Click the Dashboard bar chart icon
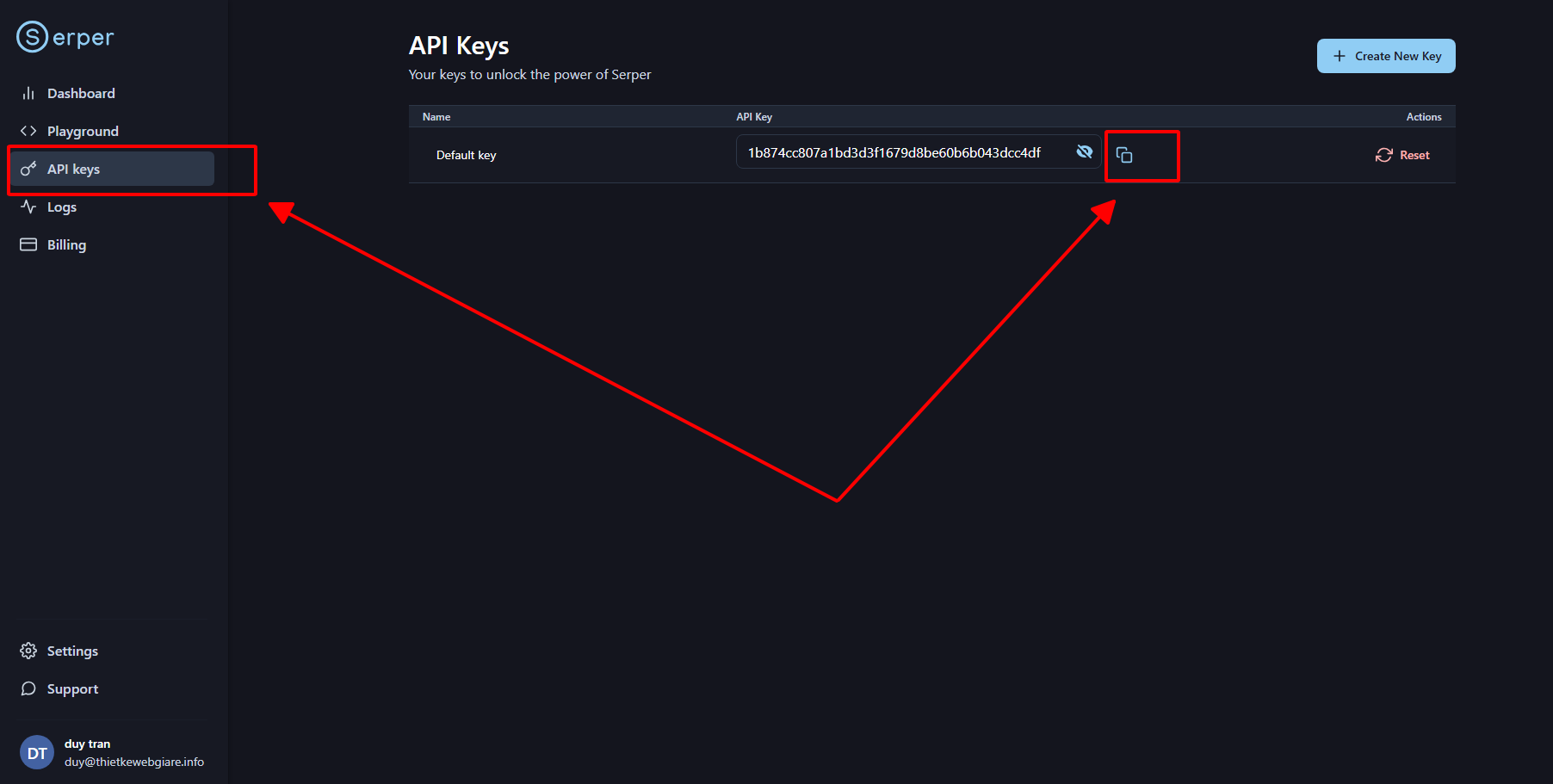1553x784 pixels. (x=28, y=93)
